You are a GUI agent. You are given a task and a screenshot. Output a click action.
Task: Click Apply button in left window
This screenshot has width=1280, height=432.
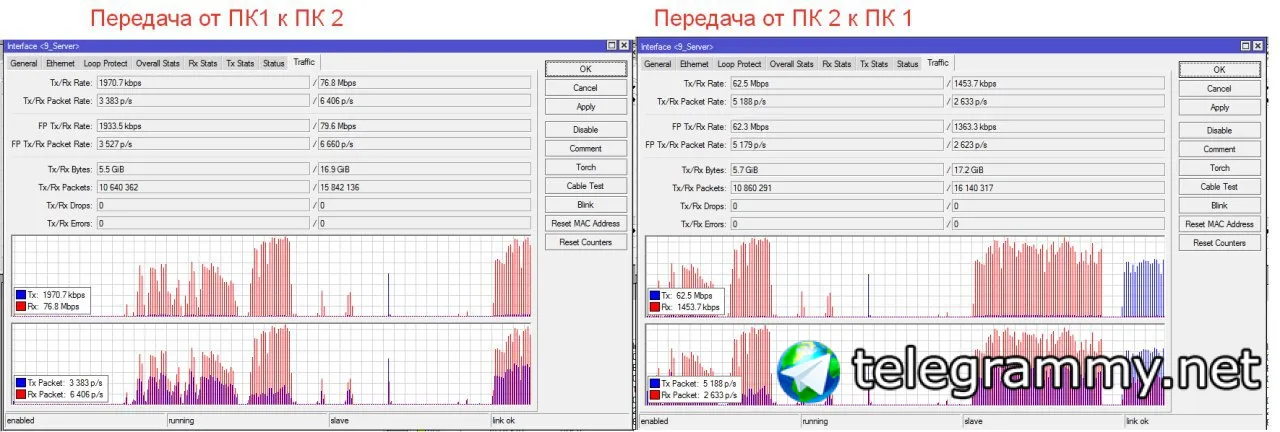click(586, 107)
